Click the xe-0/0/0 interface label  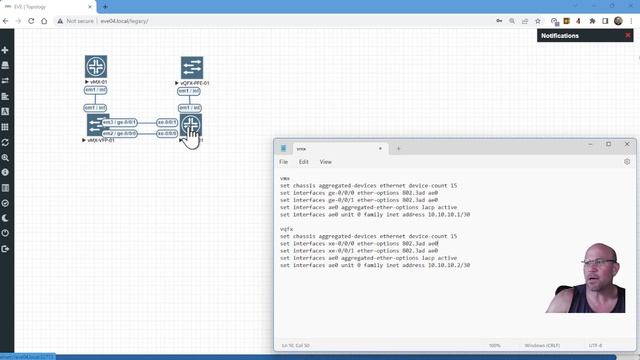(167, 133)
